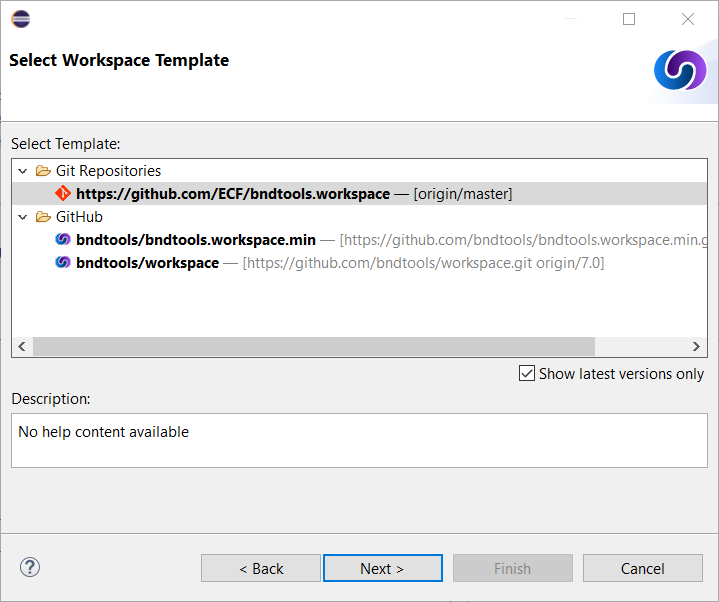
Task: Go back to previous wizard page
Action: coord(260,568)
